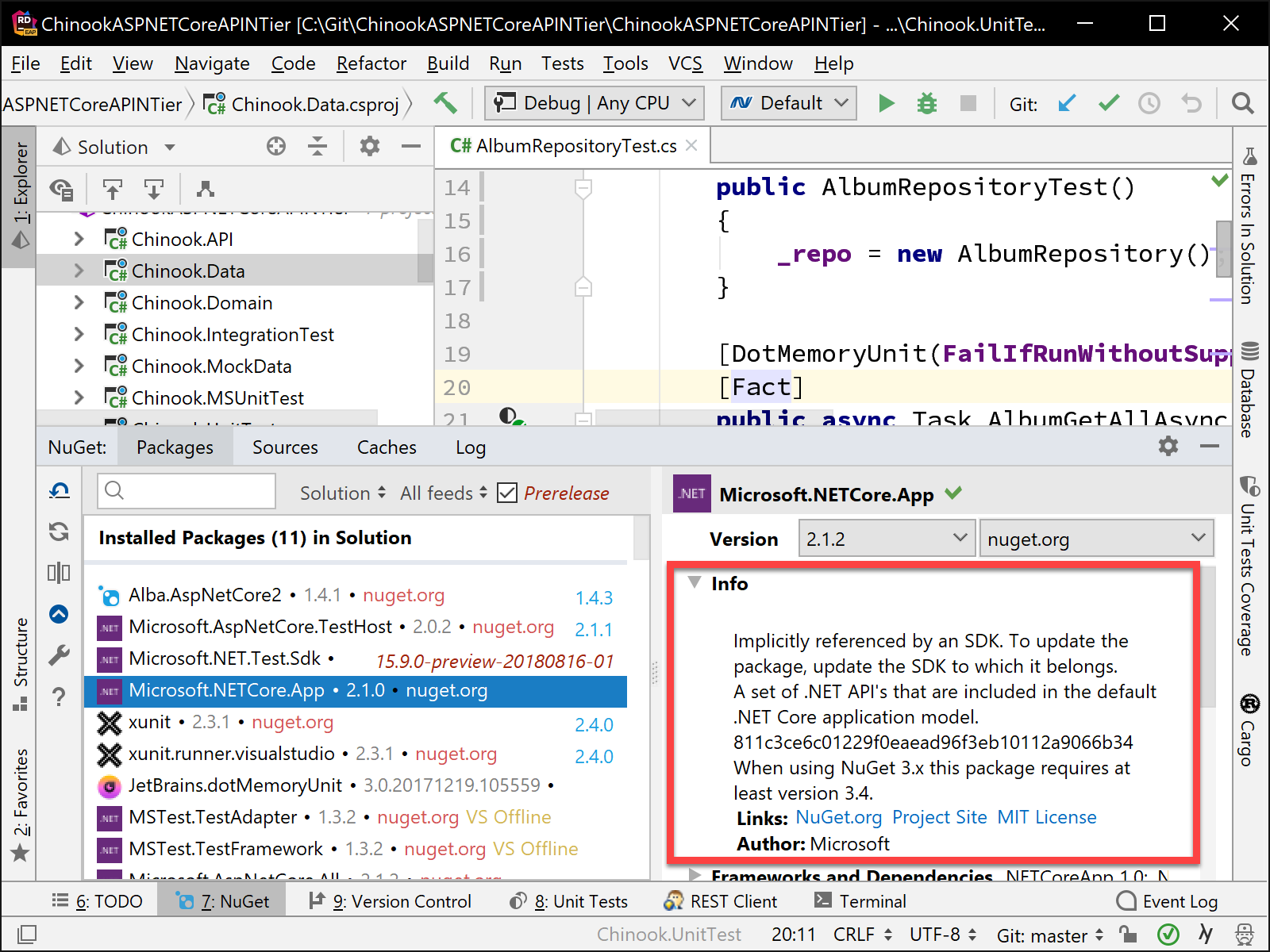Image resolution: width=1270 pixels, height=952 pixels.
Task: Upgrade Alba.AspNetCore2 to version 1.4.3
Action: pyautogui.click(x=594, y=597)
